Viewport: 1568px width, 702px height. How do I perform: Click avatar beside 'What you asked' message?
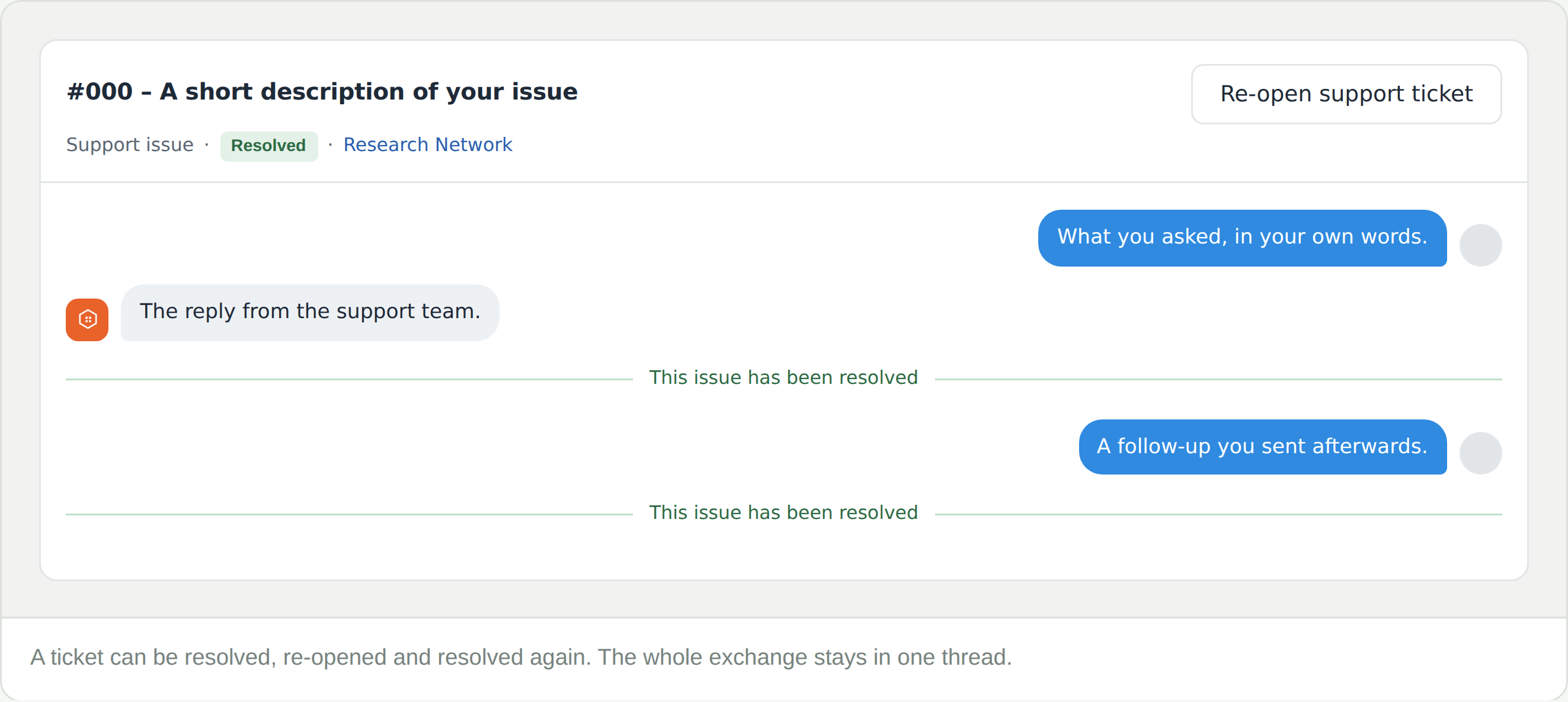coord(1480,245)
